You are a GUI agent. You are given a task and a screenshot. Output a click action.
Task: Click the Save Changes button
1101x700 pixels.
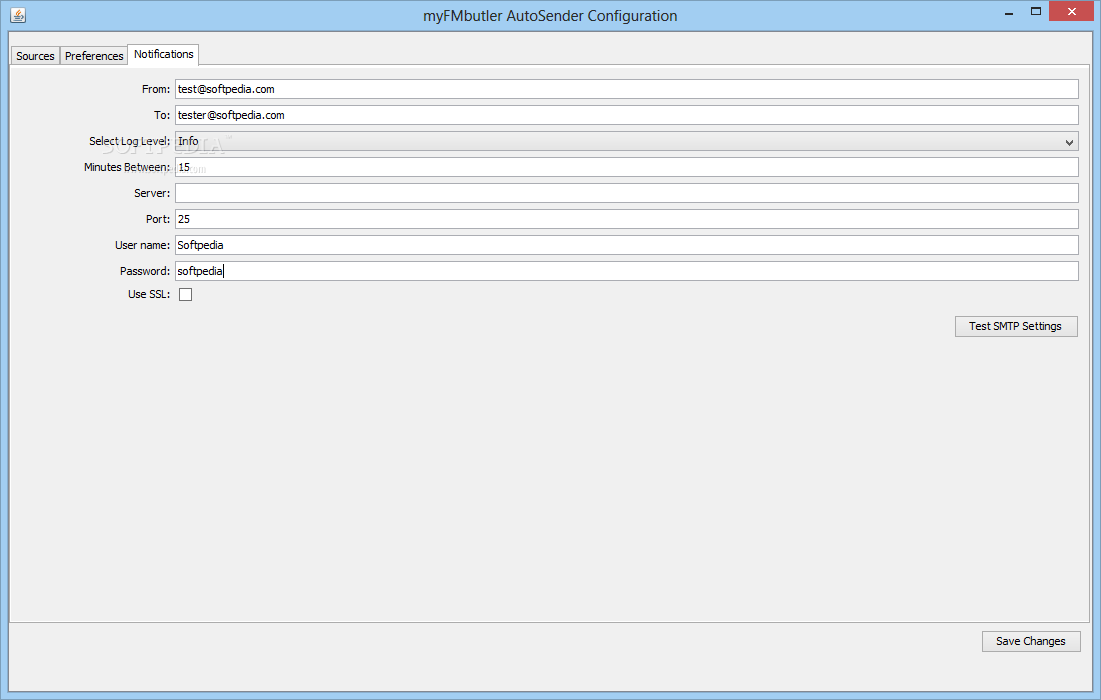(1031, 641)
